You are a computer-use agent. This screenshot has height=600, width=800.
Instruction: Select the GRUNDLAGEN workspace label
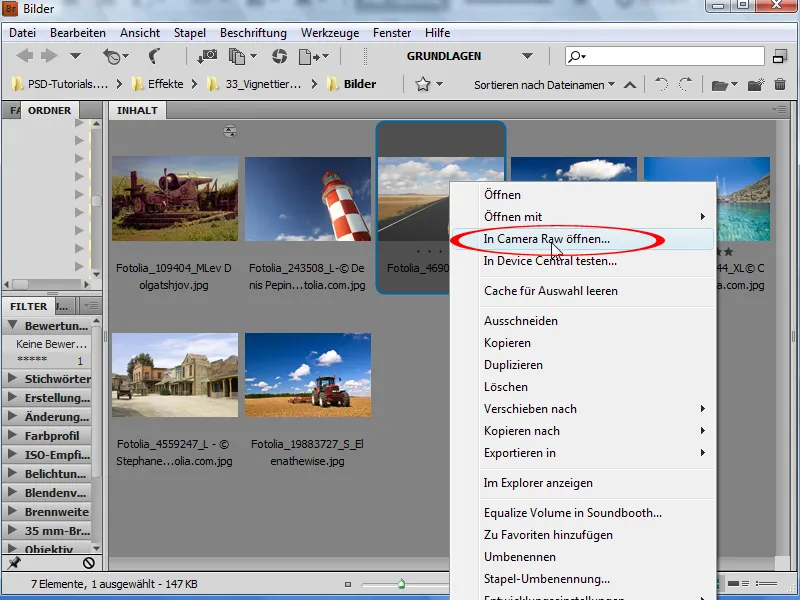(443, 56)
